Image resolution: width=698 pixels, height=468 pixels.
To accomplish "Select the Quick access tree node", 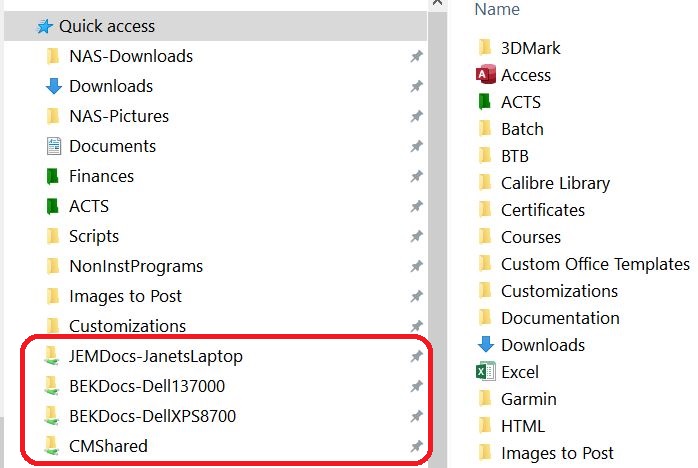I will pyautogui.click(x=107, y=26).
